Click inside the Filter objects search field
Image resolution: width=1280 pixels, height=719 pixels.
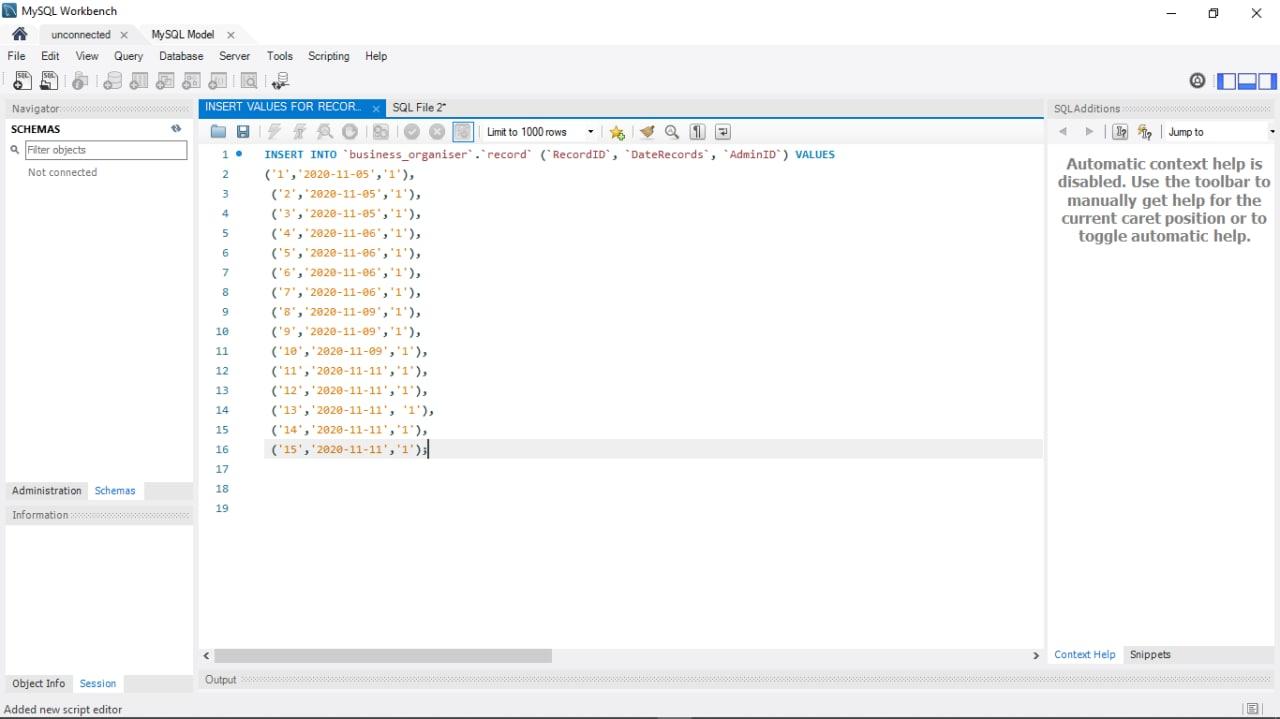pos(106,150)
